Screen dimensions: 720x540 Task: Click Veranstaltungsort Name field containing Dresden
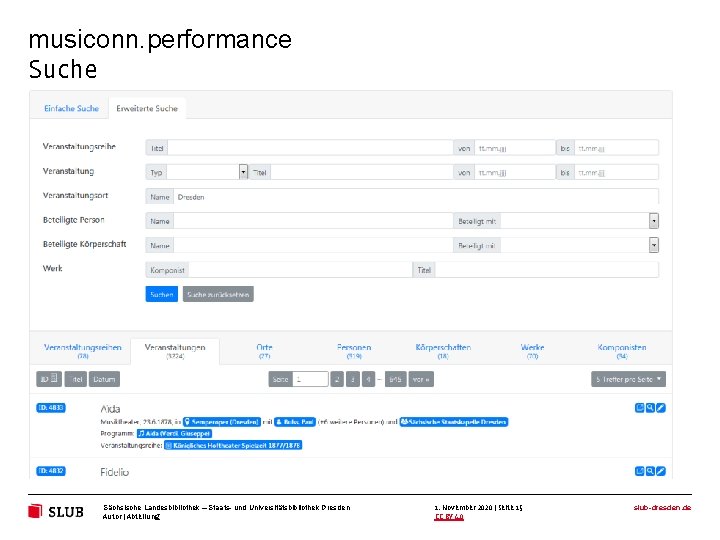tap(416, 197)
